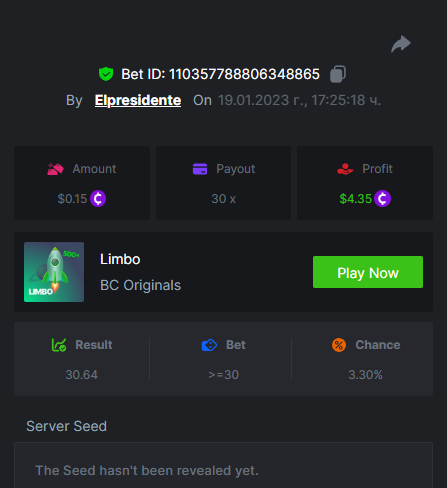
Task: Click the share arrow icon
Action: click(401, 44)
